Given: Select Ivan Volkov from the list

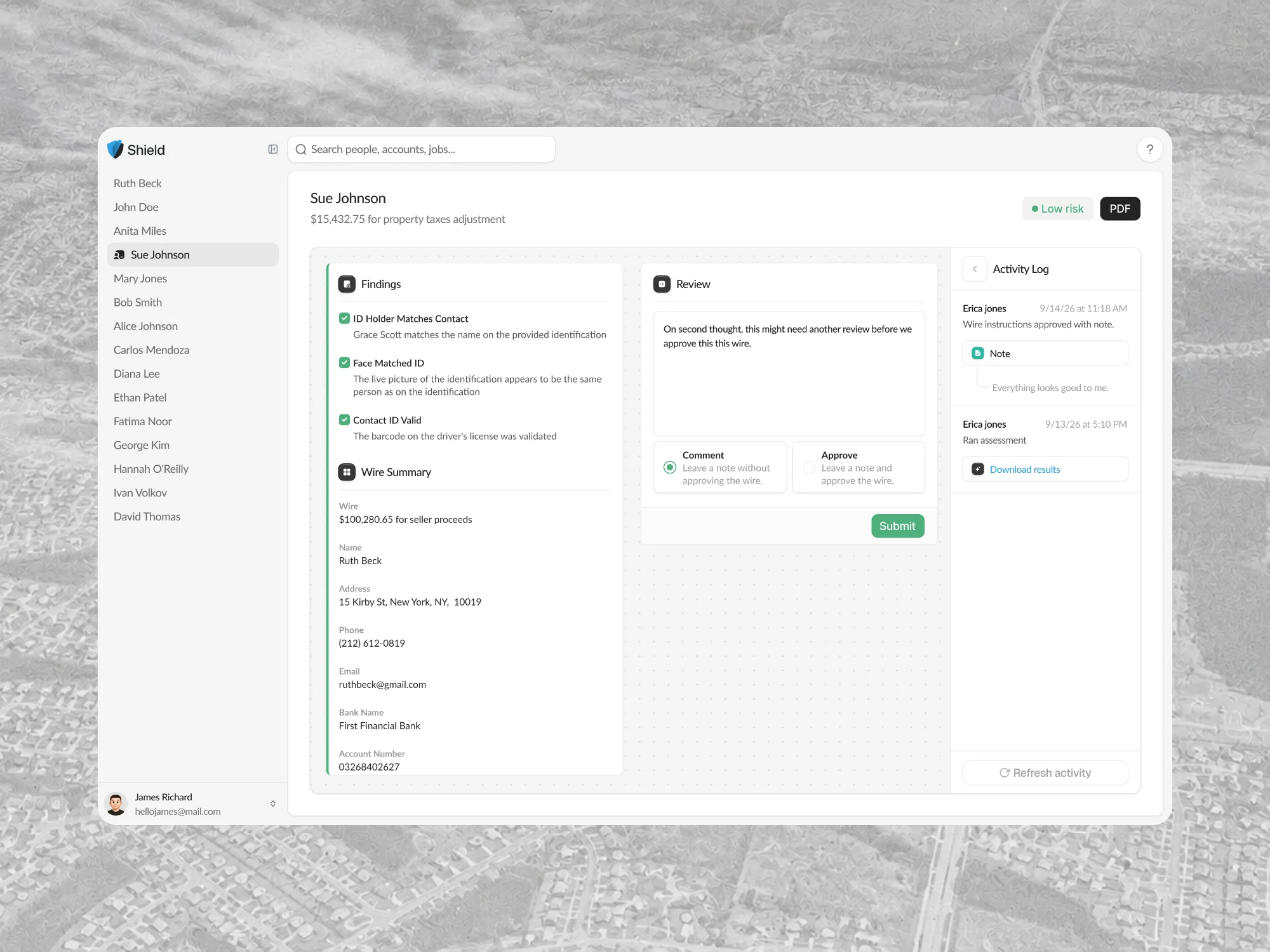Looking at the screenshot, I should tap(140, 493).
